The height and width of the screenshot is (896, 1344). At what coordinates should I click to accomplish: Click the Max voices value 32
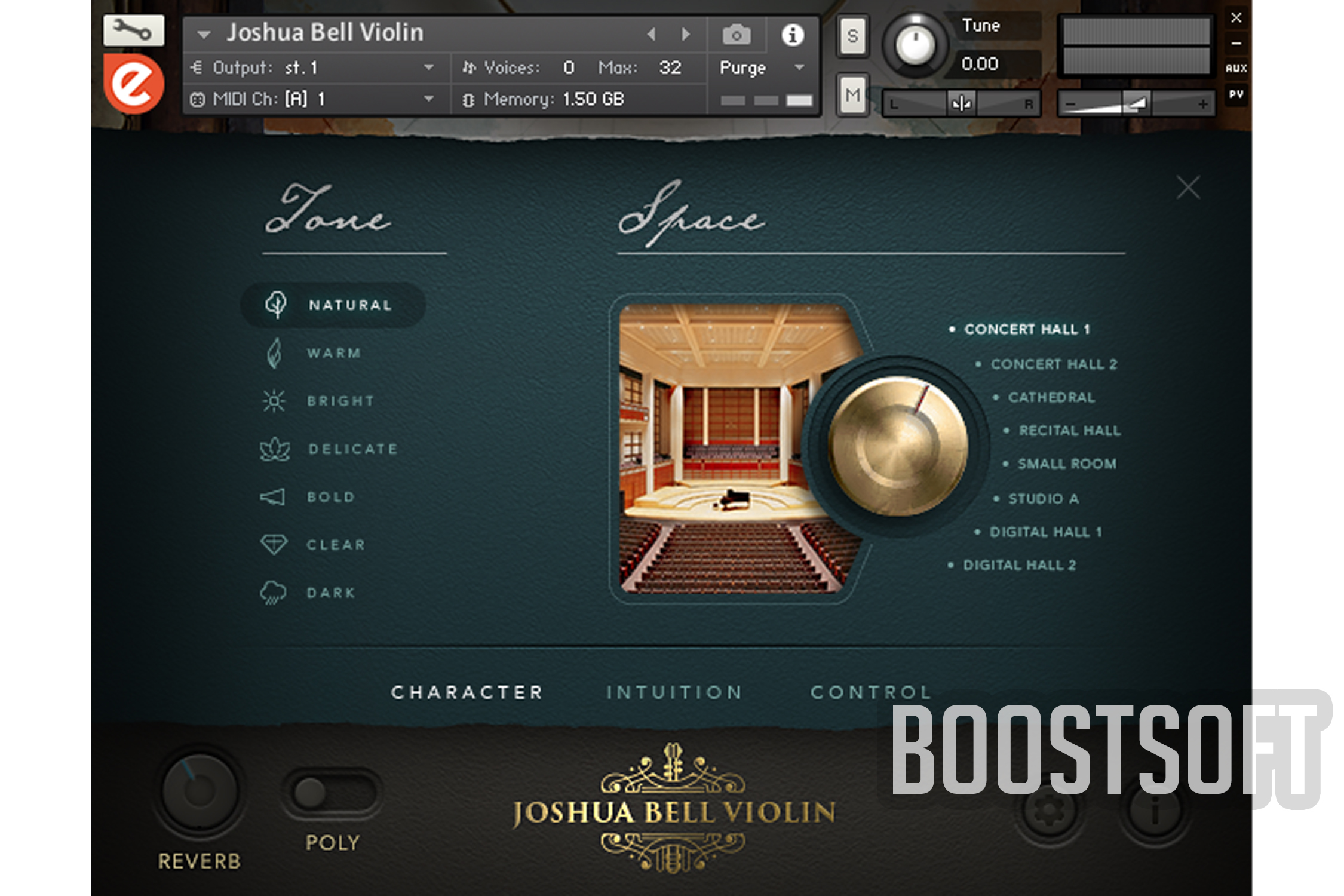[670, 67]
